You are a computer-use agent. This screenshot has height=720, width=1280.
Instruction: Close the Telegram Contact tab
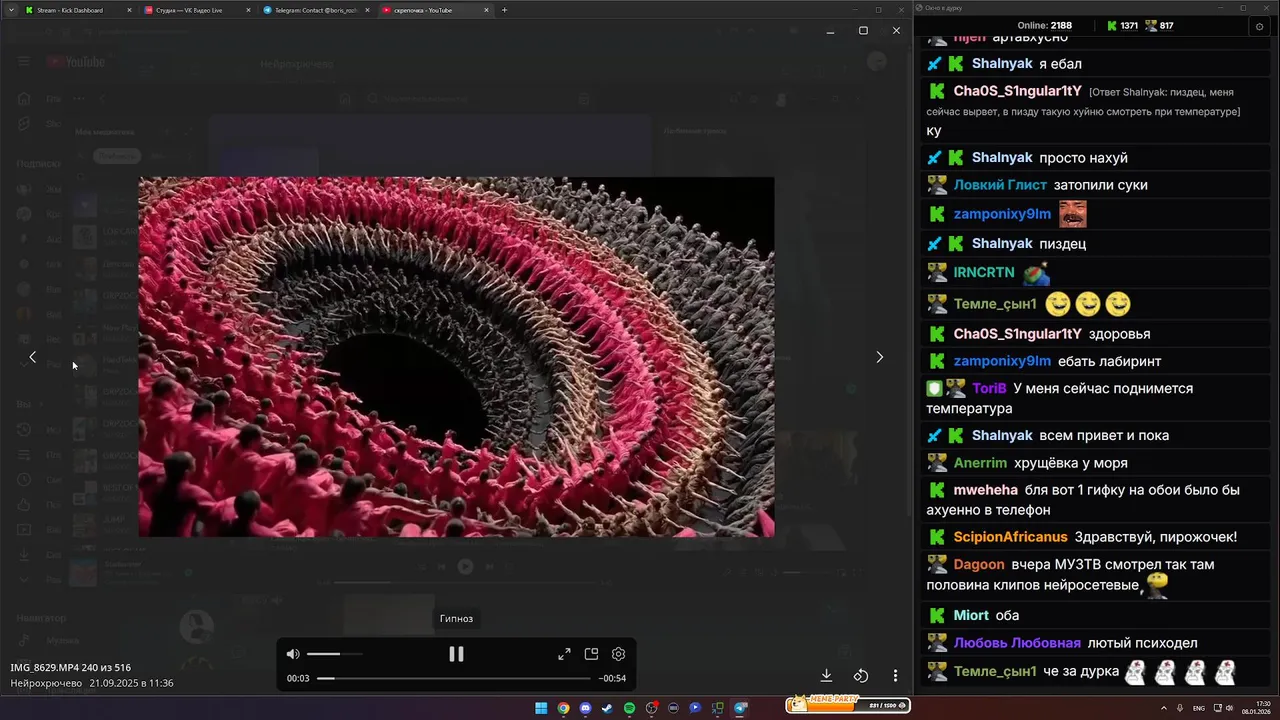click(367, 10)
